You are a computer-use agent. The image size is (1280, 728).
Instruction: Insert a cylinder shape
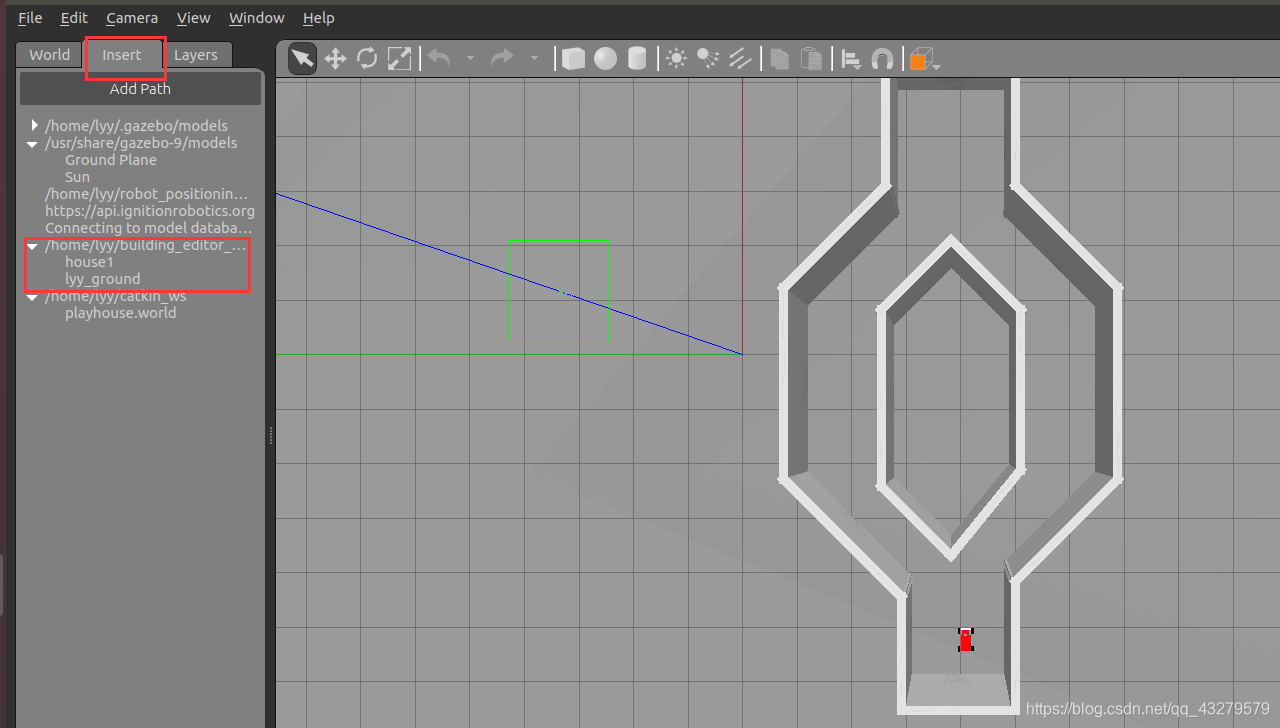tap(637, 59)
